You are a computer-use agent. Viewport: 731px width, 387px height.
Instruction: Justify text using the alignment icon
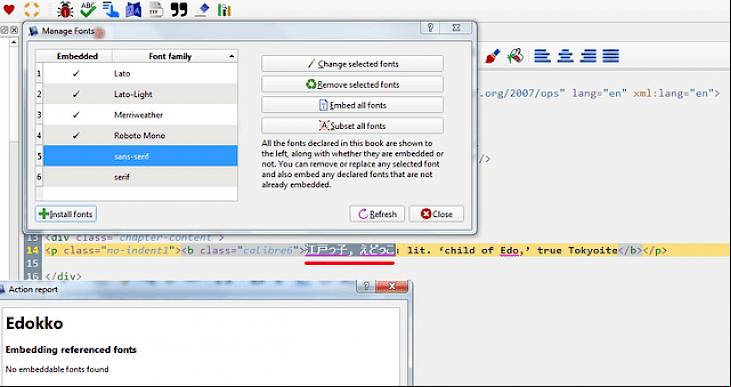[611, 56]
